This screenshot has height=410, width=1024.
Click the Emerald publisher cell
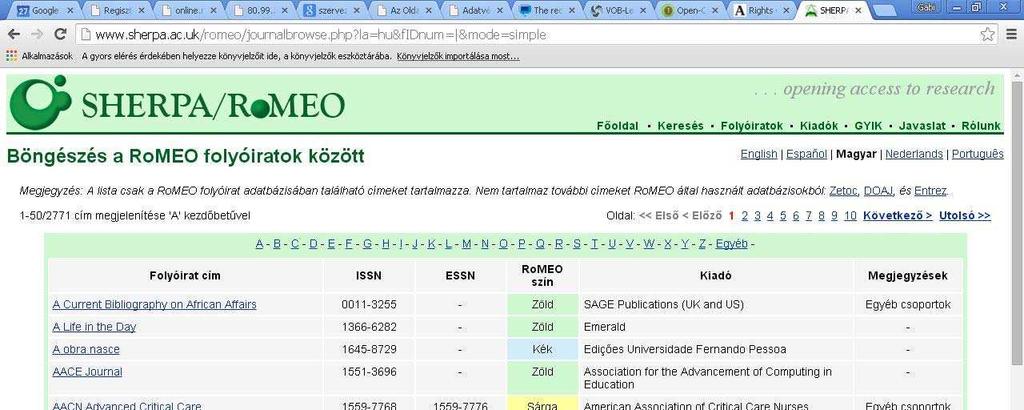point(716,326)
